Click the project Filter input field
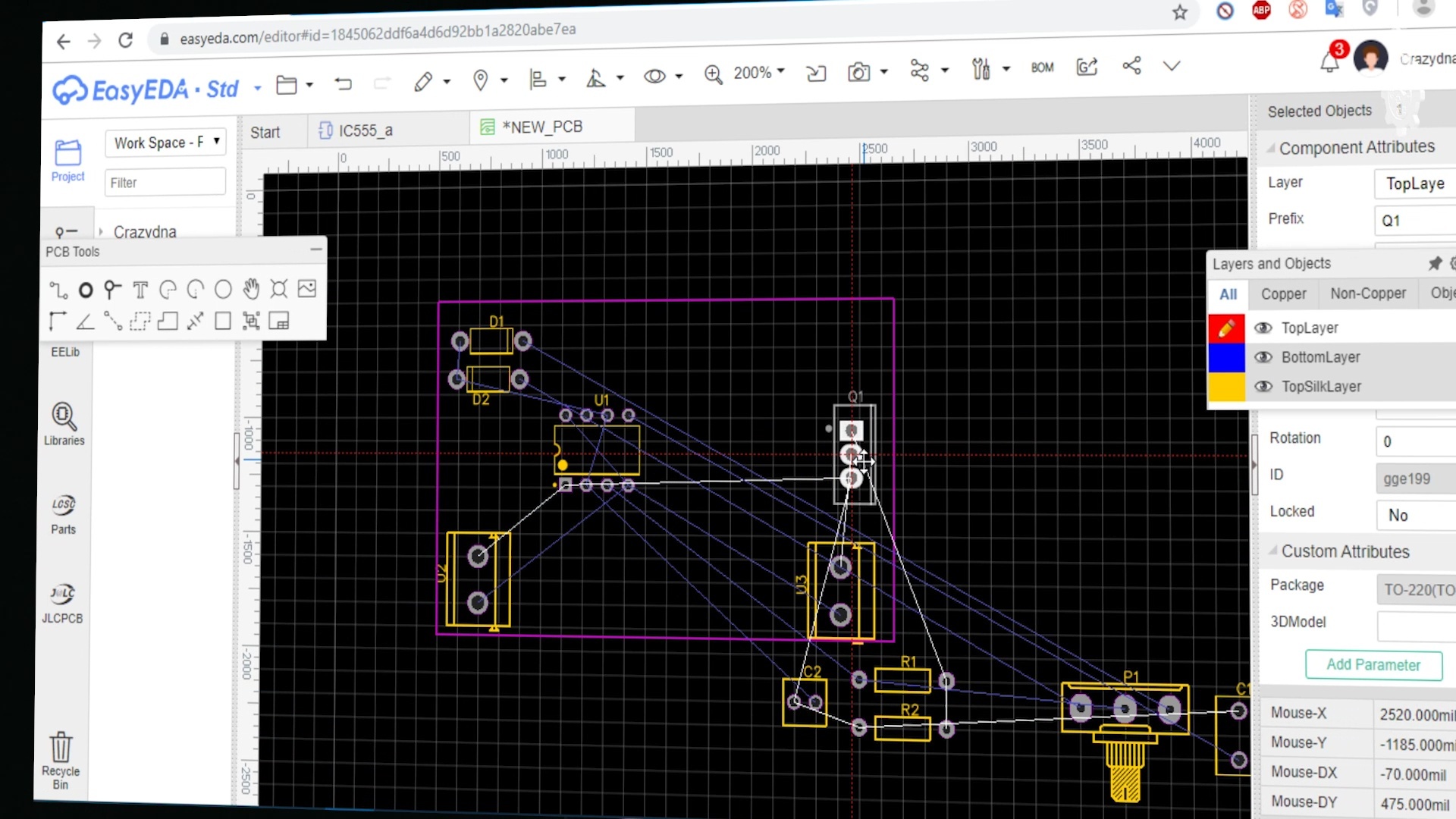The width and height of the screenshot is (1456, 819). click(x=165, y=183)
